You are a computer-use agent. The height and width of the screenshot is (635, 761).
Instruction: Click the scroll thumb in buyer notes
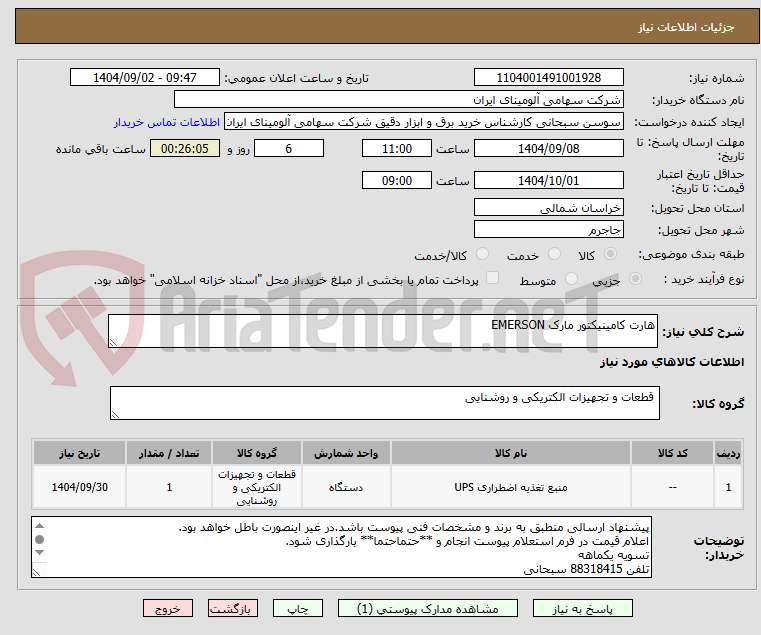tap(40, 539)
